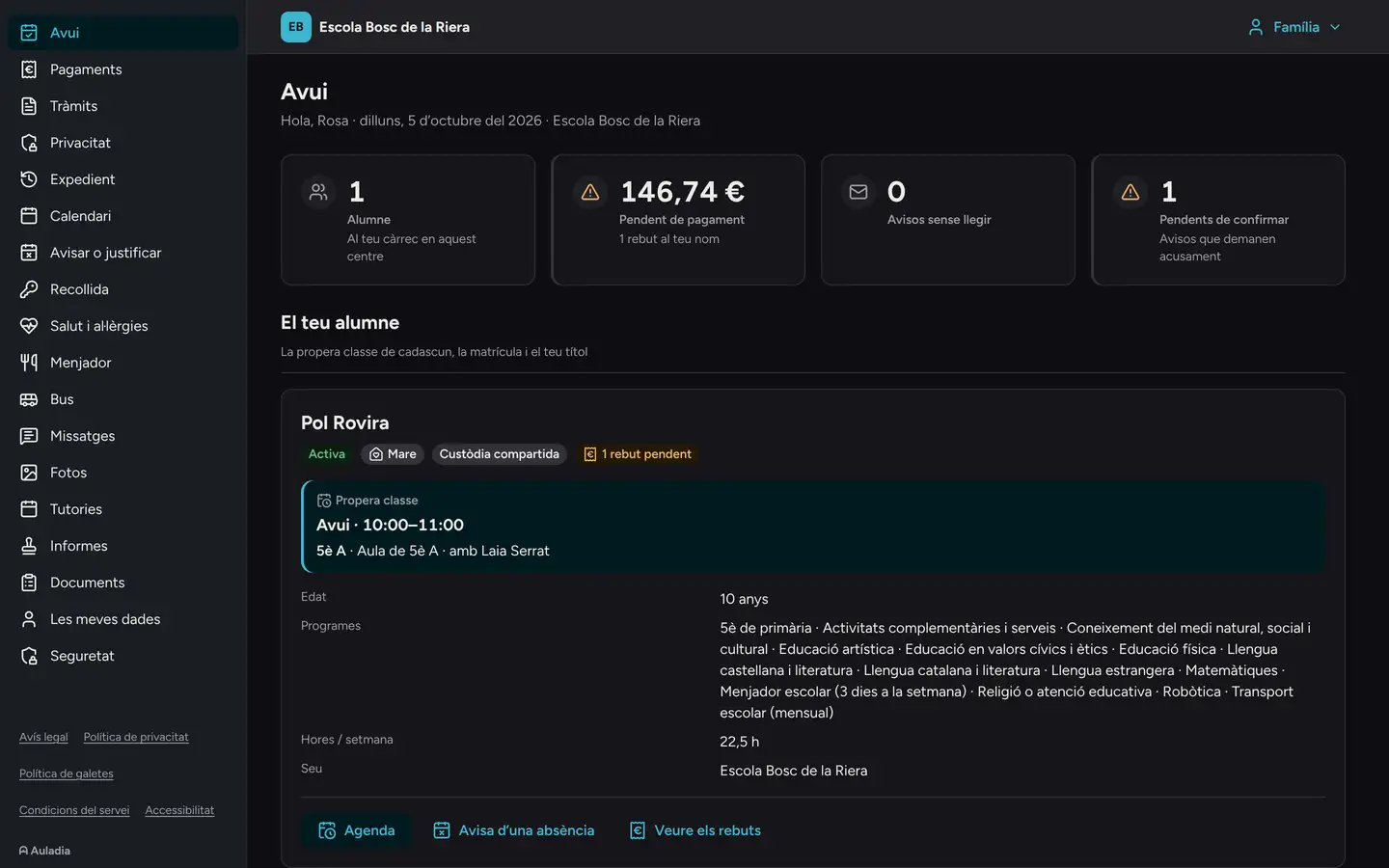Click Avisa d'una absència
This screenshot has height=868, width=1389.
(x=514, y=830)
